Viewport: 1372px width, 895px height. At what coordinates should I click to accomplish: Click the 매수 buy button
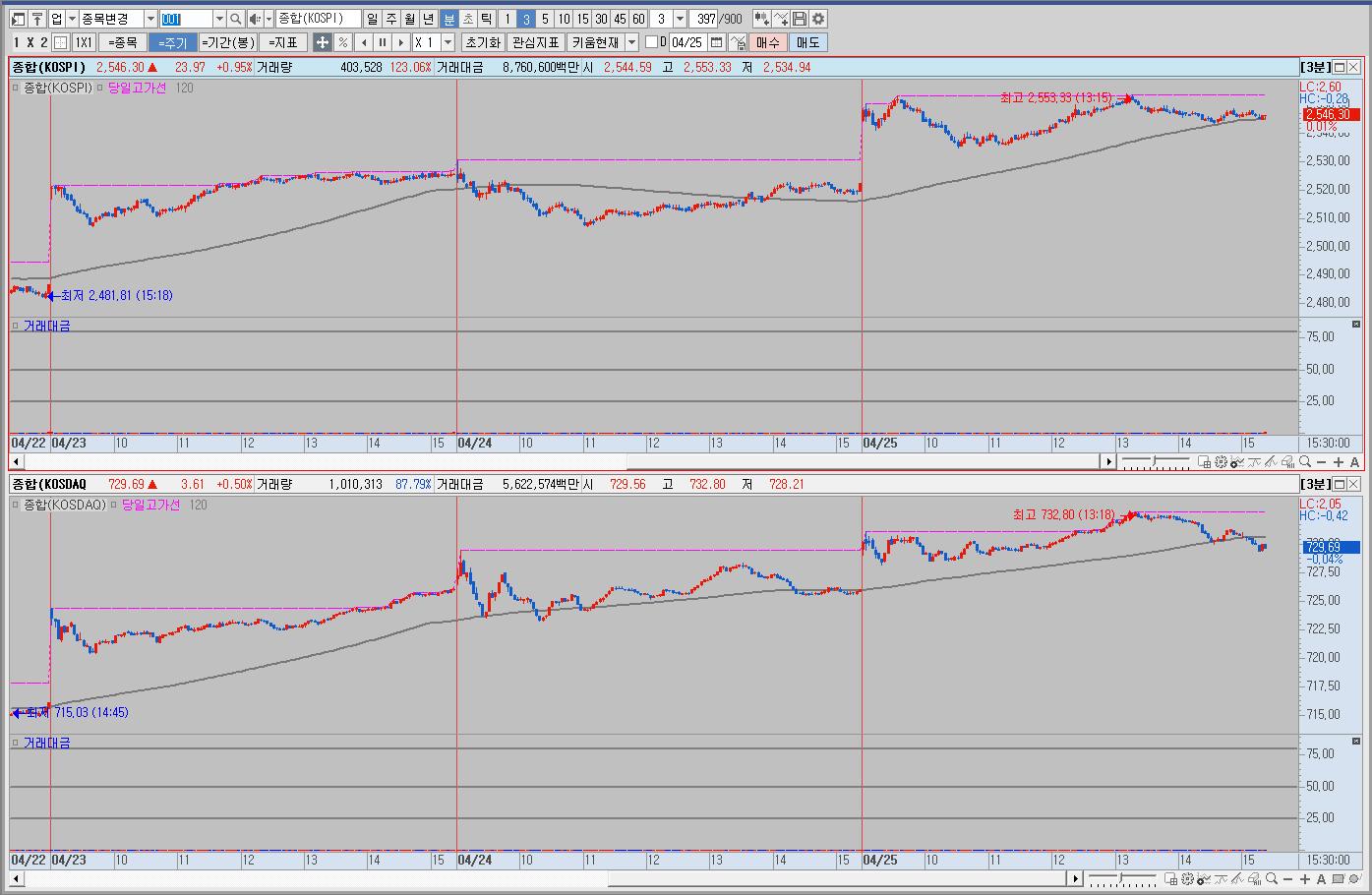coord(767,42)
